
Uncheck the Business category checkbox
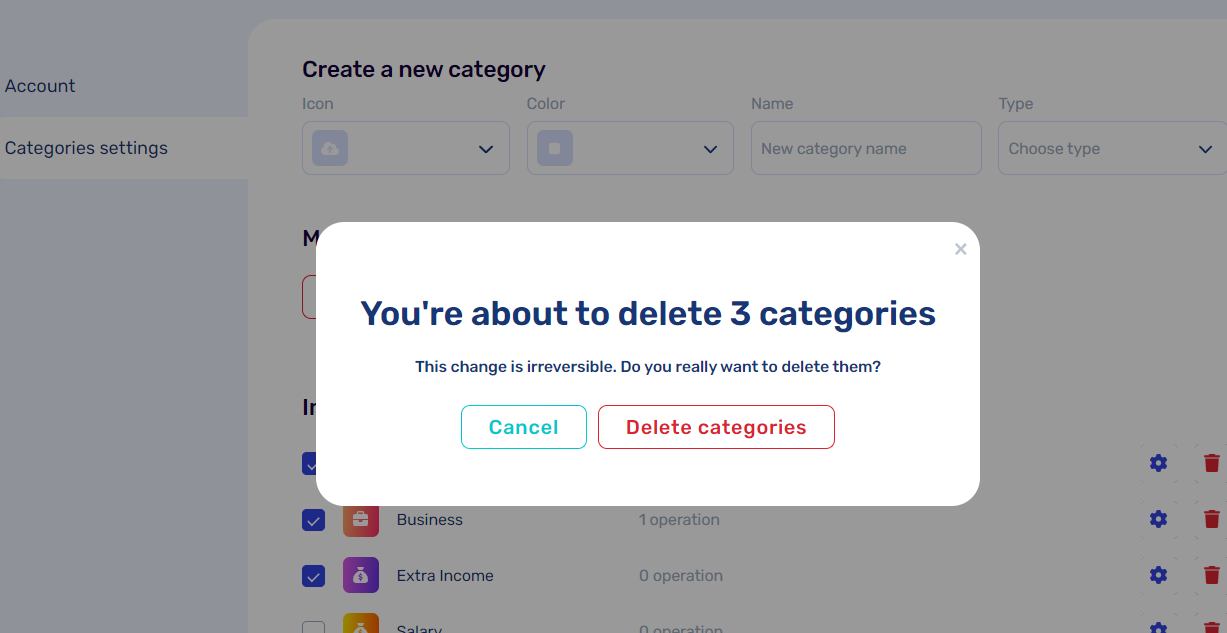(x=314, y=520)
